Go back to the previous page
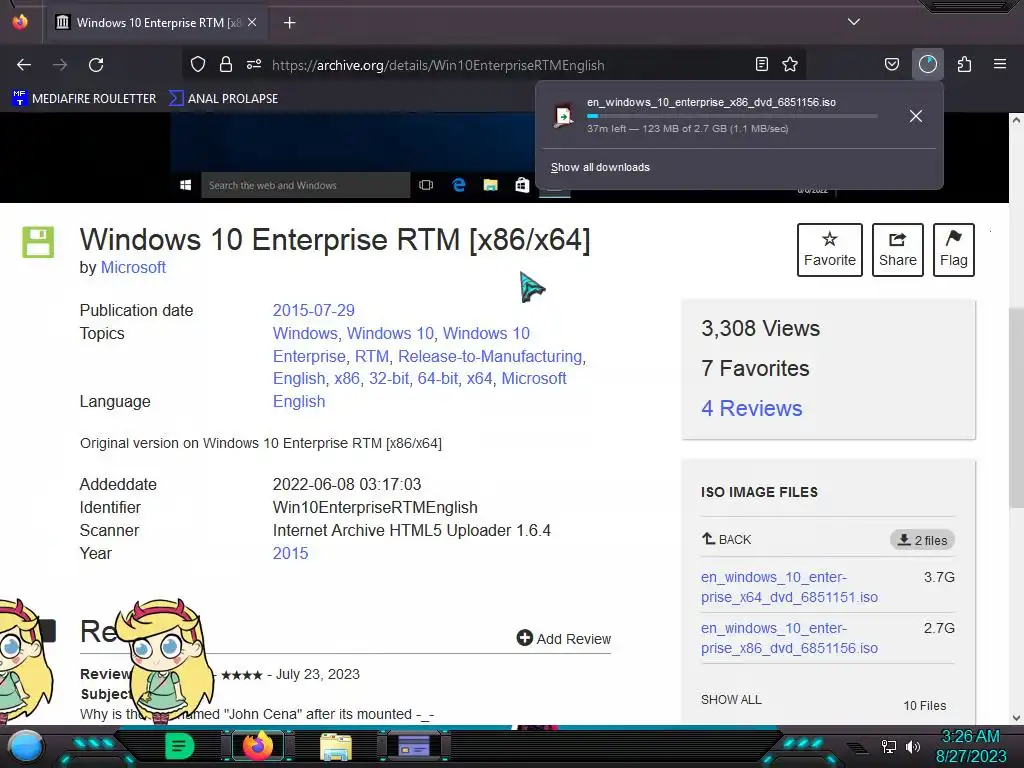The image size is (1024, 768). click(x=24, y=65)
